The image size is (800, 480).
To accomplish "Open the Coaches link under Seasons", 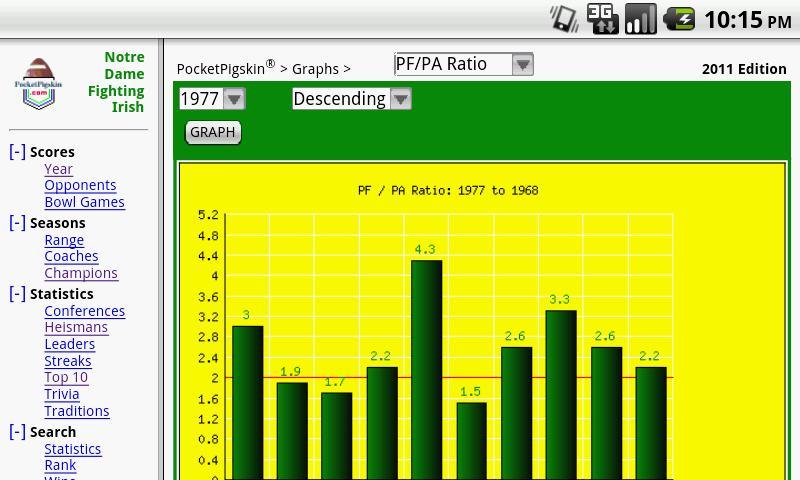I will pyautogui.click(x=71, y=256).
